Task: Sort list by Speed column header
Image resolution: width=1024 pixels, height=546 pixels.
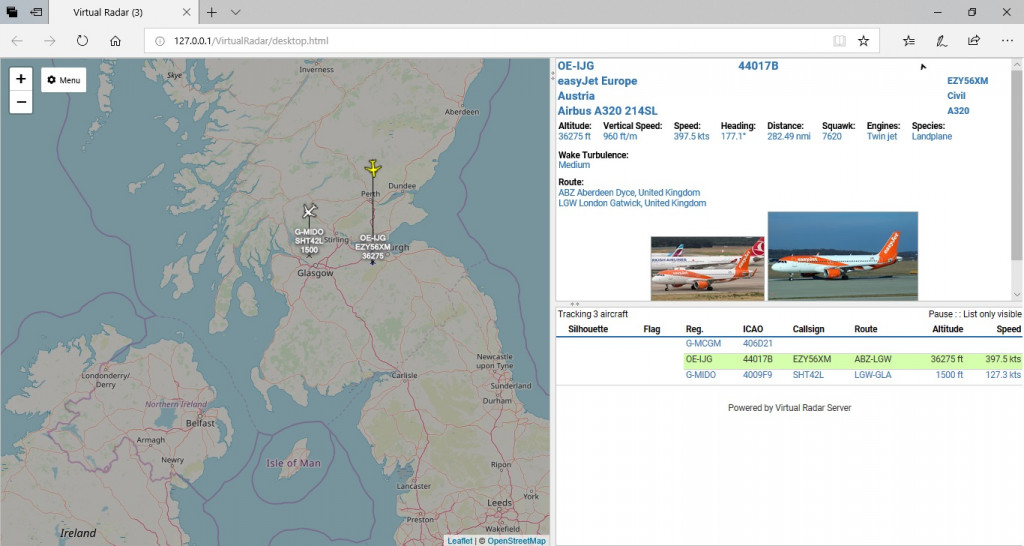Action: [x=1008, y=329]
